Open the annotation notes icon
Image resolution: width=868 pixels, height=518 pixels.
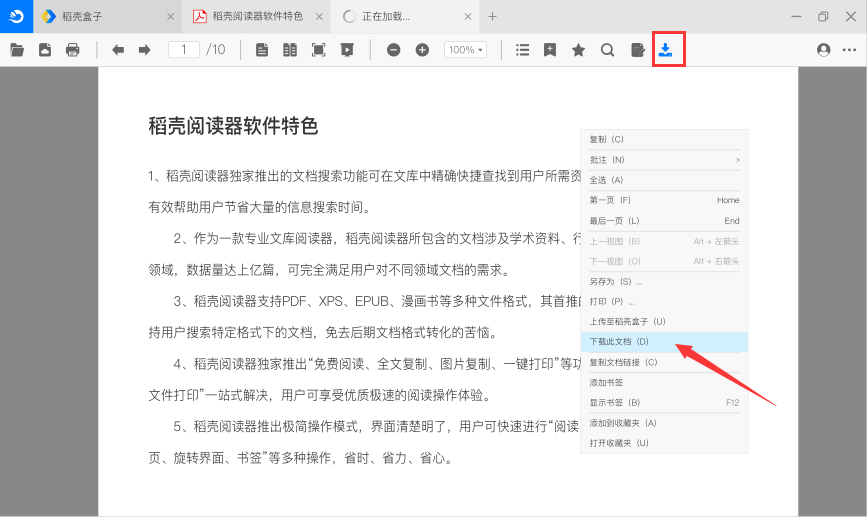638,50
